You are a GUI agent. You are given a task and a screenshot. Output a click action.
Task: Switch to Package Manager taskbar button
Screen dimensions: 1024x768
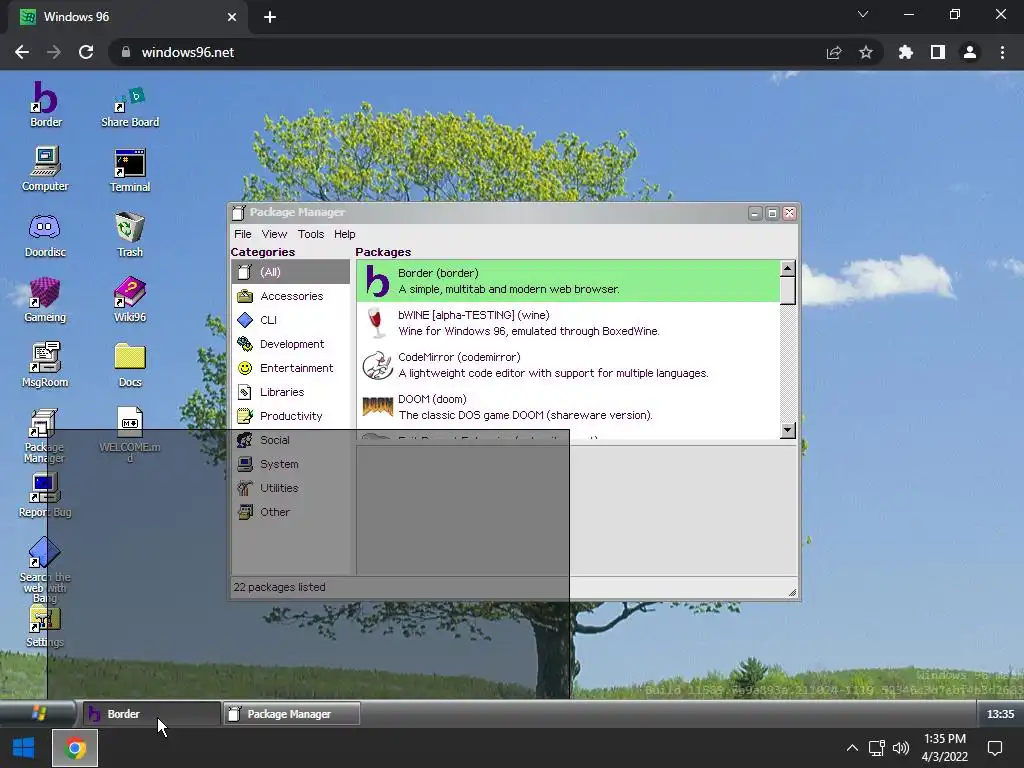click(x=291, y=714)
